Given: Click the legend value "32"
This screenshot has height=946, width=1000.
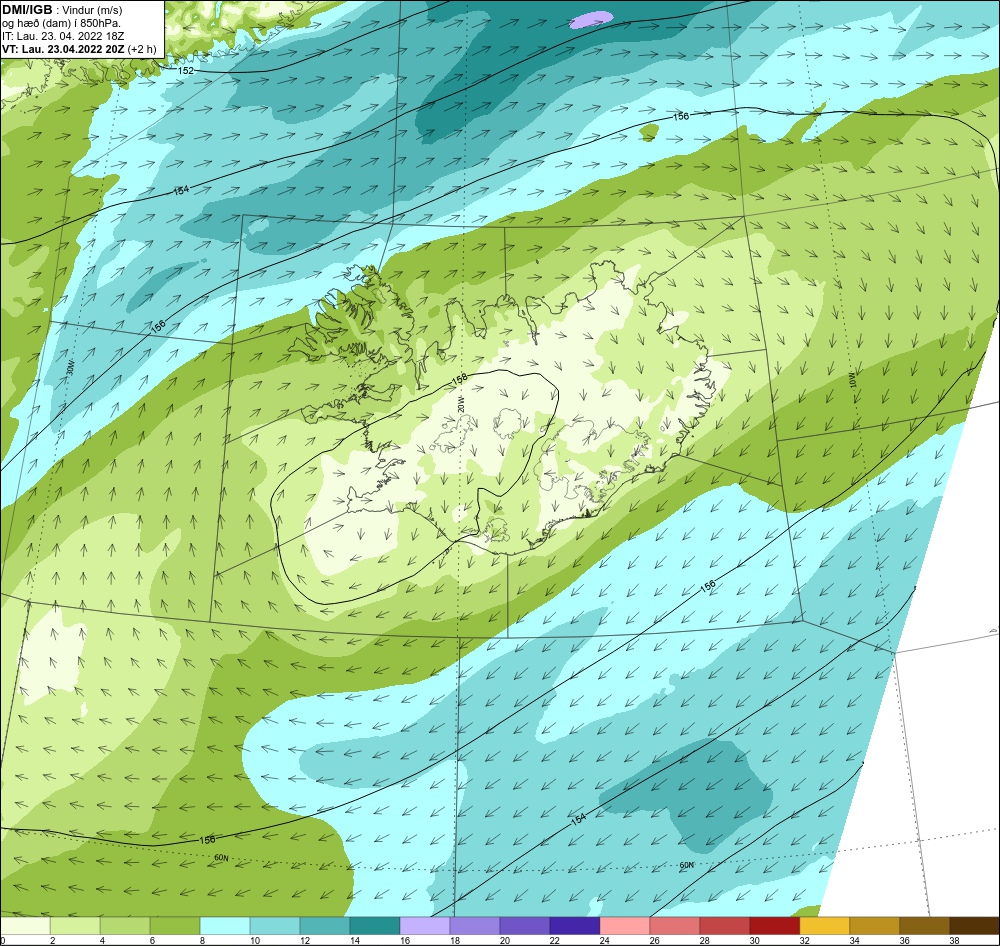Looking at the screenshot, I should tap(804, 940).
